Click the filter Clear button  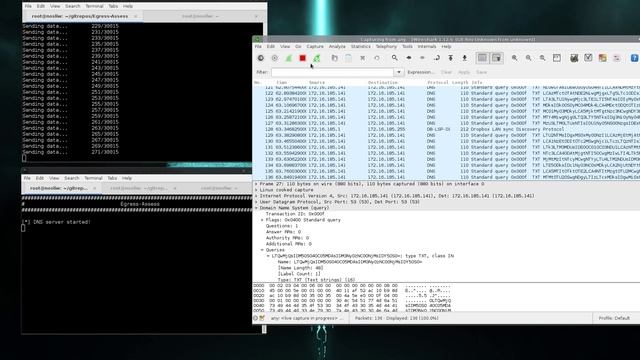(x=446, y=72)
